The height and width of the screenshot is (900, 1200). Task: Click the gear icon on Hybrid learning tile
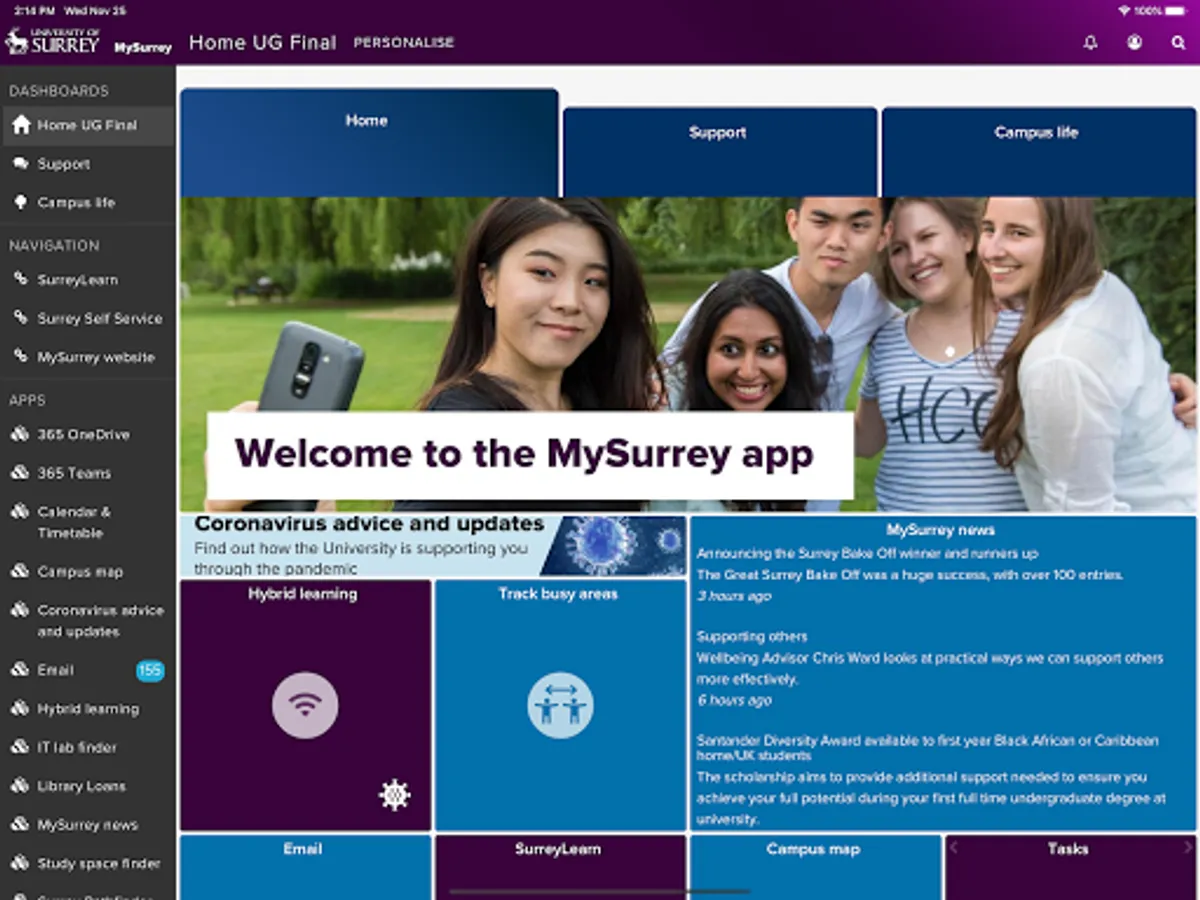(395, 795)
